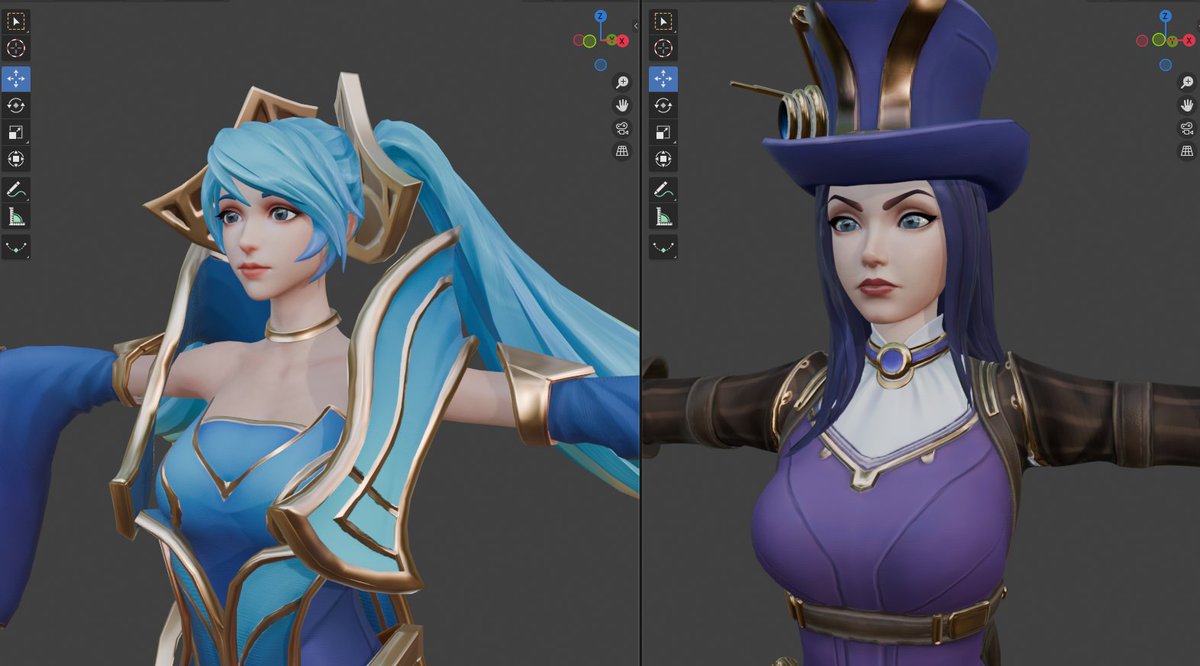Screen dimensions: 1200x666
Task: Click the green Y axis in right gizmo
Action: [1172, 41]
